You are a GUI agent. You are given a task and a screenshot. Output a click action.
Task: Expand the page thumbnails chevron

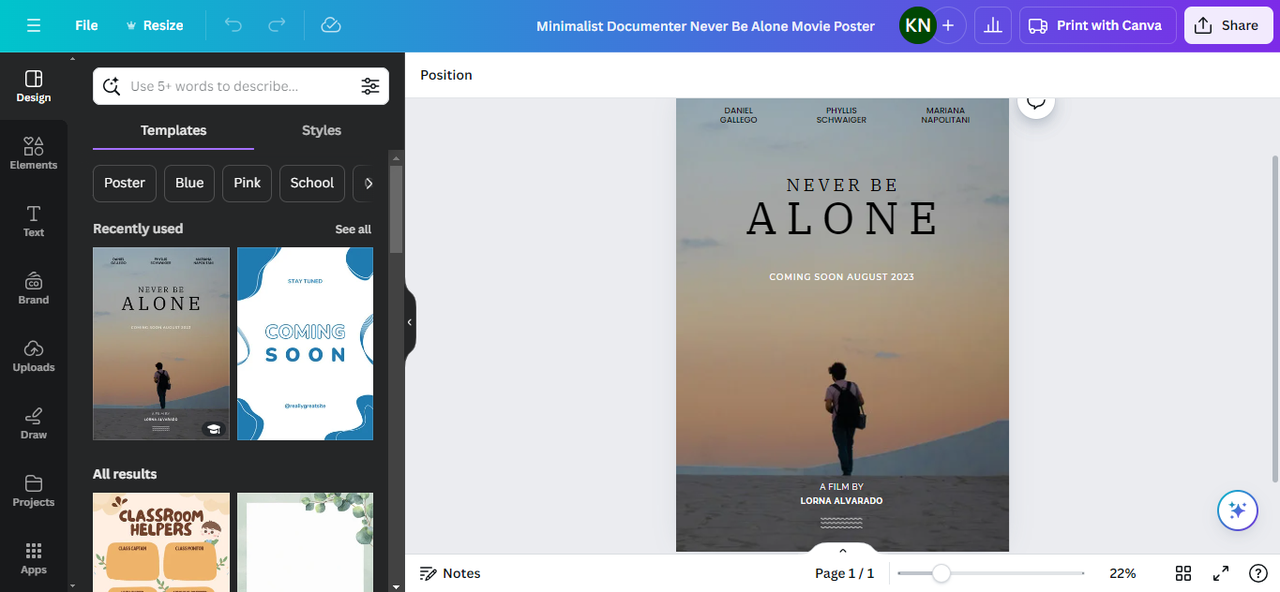click(x=842, y=551)
